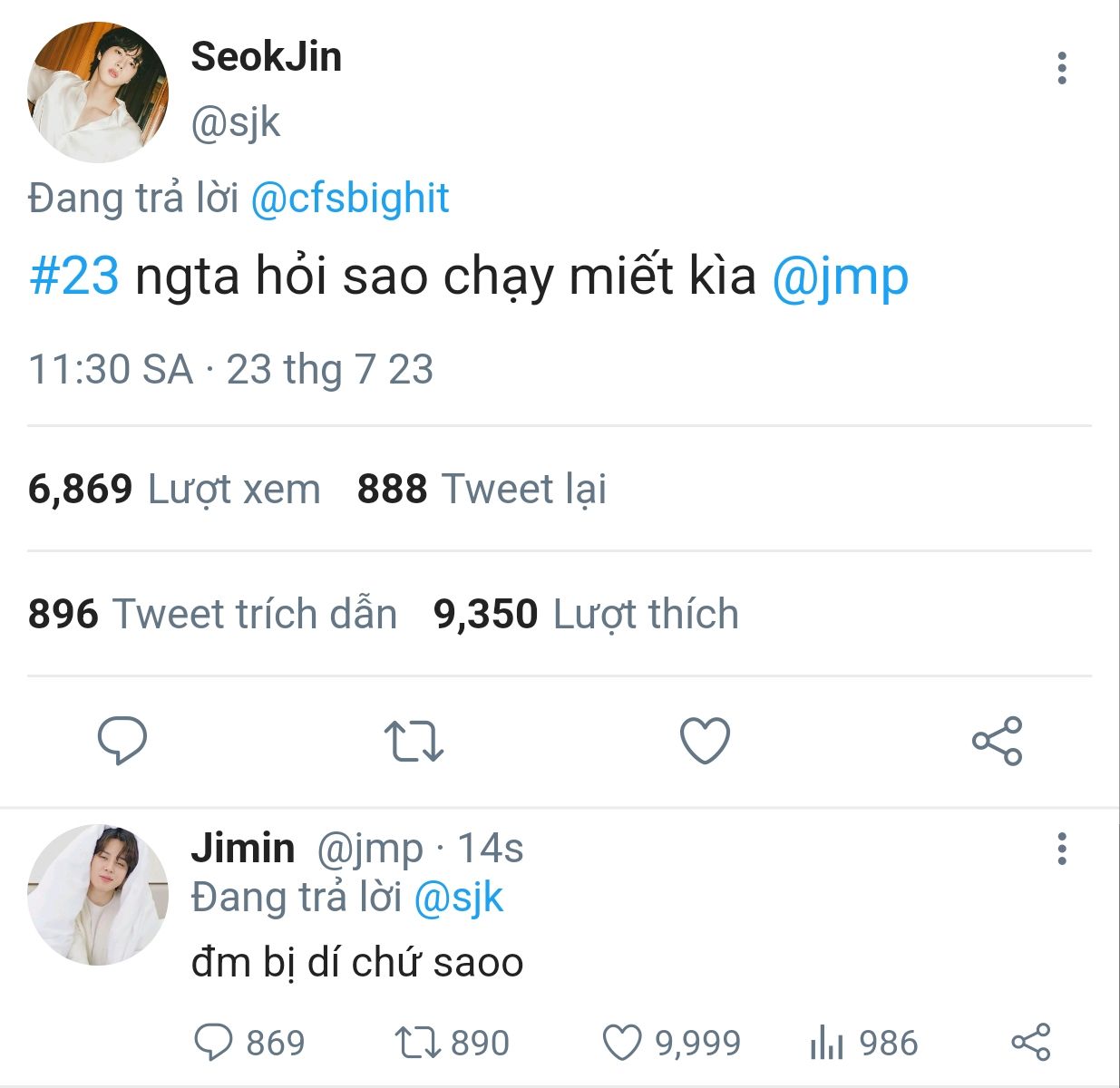View the 888 Tweet lại list
This screenshot has width=1120, height=1088.
(481, 489)
